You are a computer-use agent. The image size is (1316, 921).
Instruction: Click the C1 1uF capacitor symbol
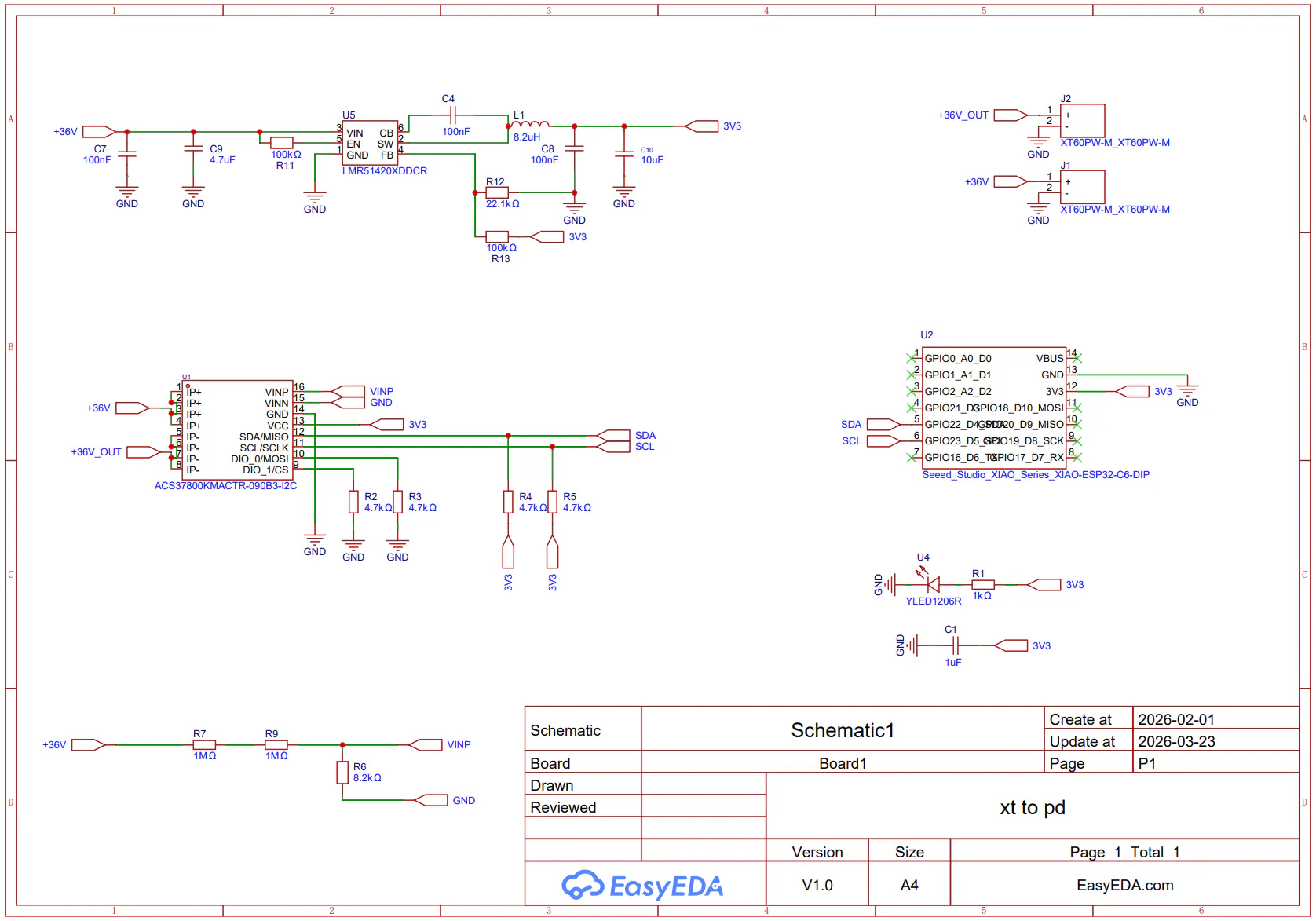coord(955,645)
